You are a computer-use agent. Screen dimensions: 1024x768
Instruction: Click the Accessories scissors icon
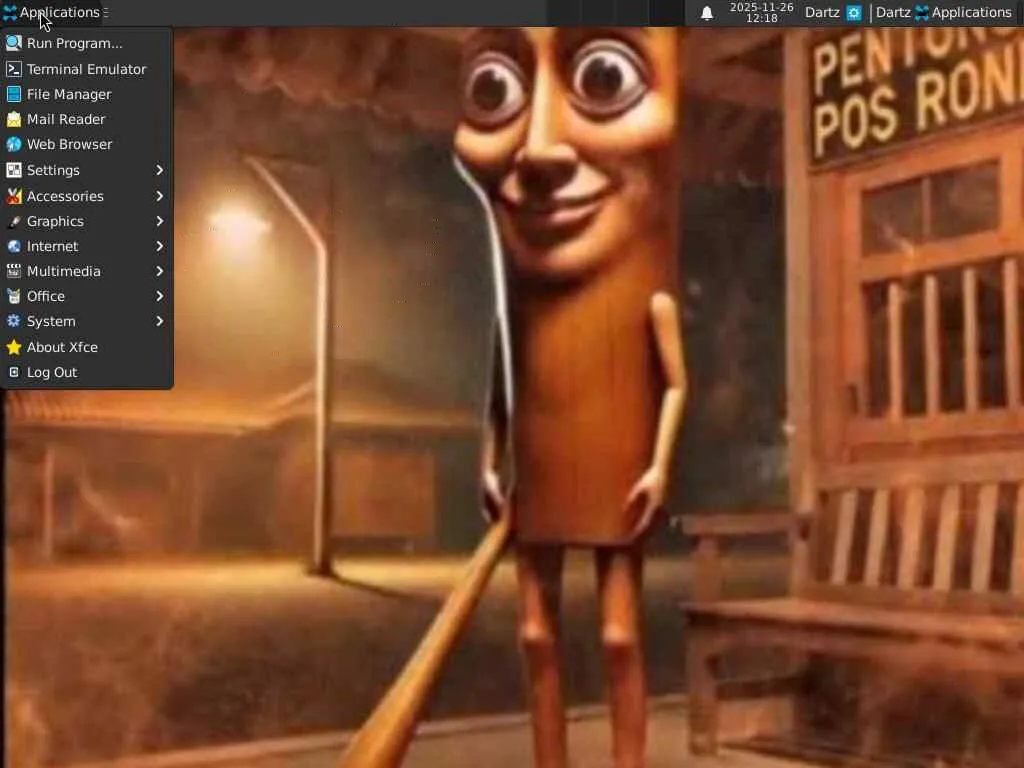[14, 196]
